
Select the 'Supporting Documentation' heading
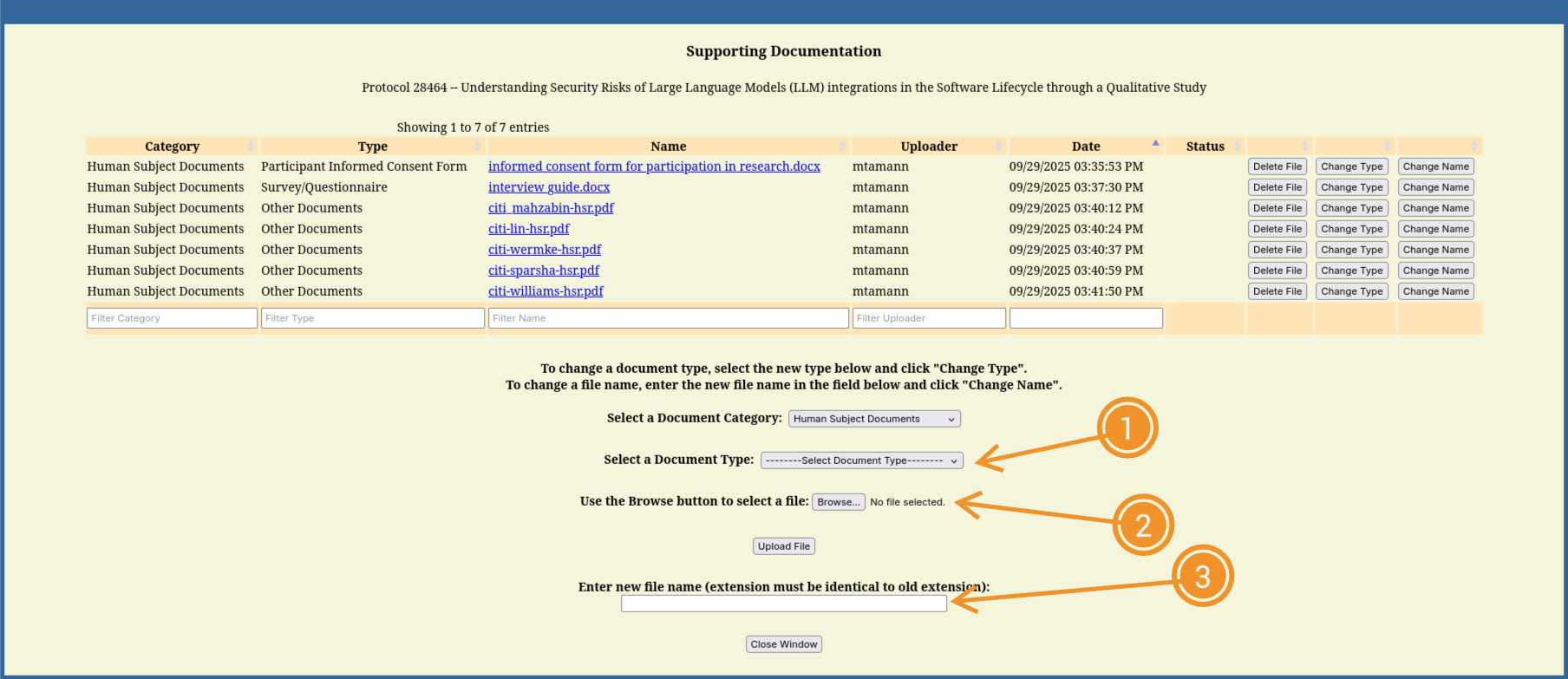pyautogui.click(x=784, y=51)
